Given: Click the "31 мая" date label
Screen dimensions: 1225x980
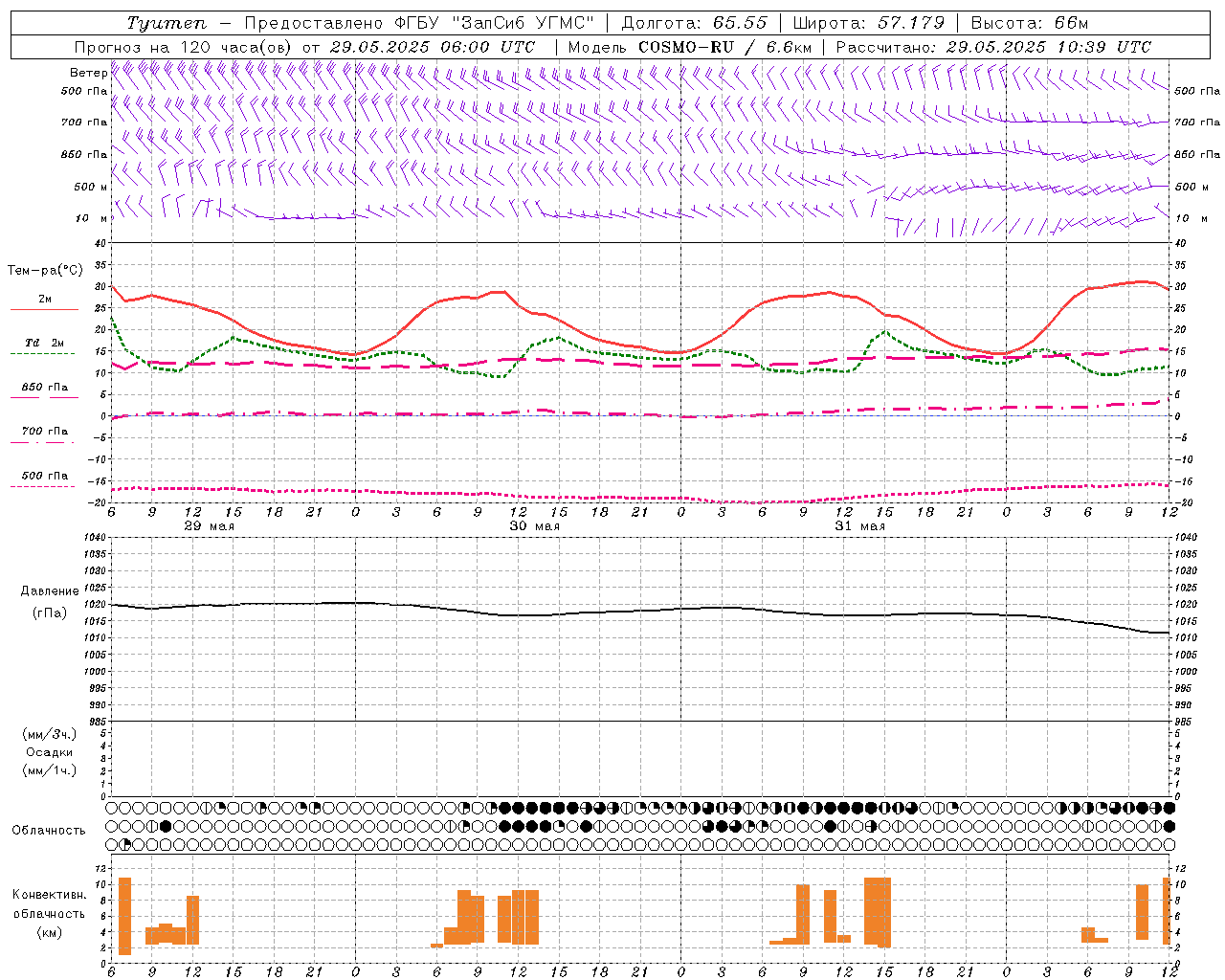Looking at the screenshot, I should (860, 526).
